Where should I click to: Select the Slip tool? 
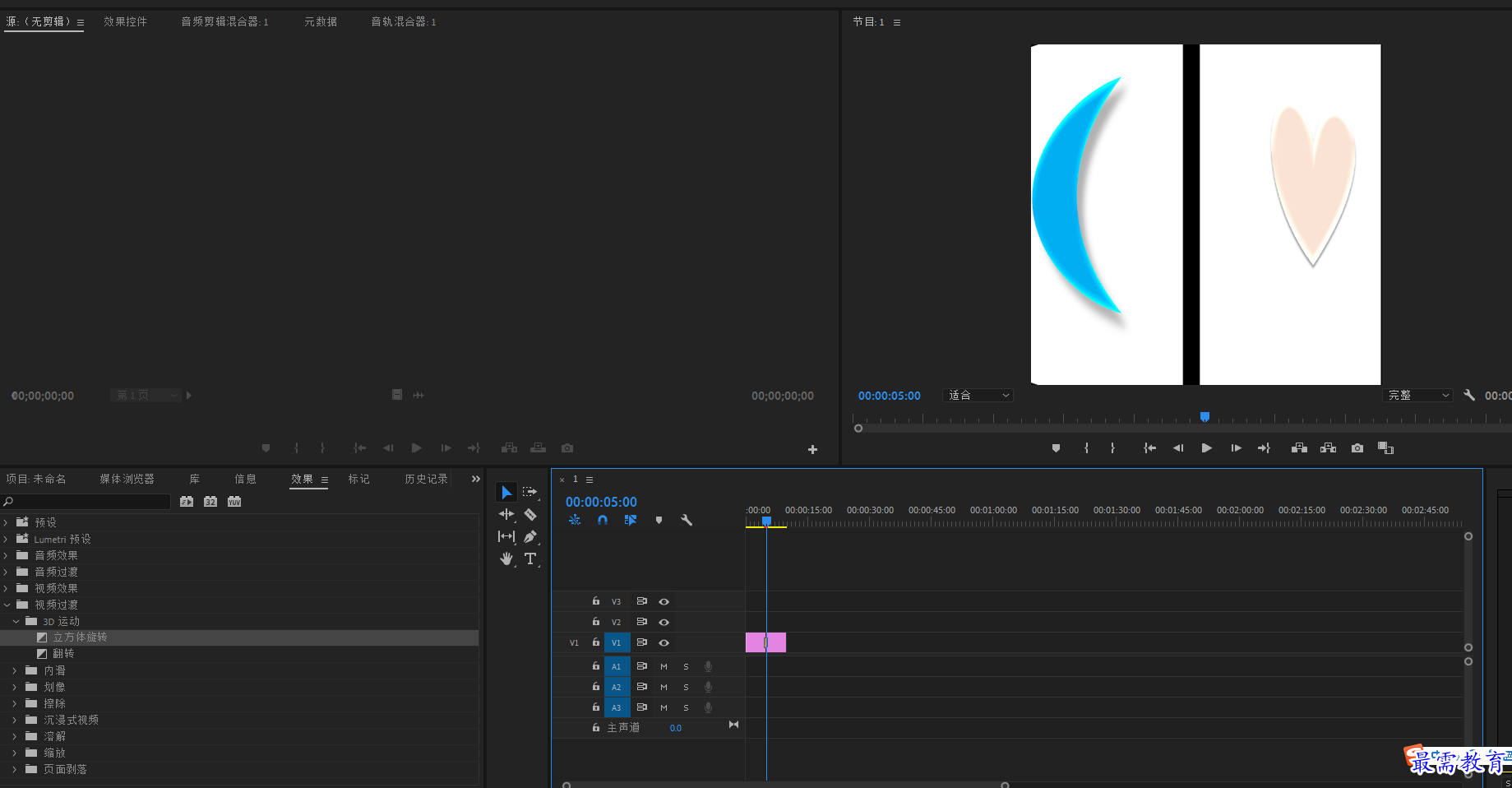(506, 536)
